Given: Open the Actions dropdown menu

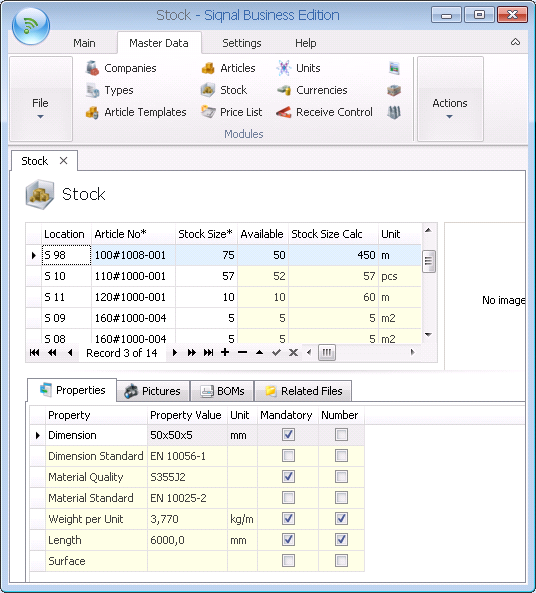Looking at the screenshot, I should pyautogui.click(x=450, y=99).
